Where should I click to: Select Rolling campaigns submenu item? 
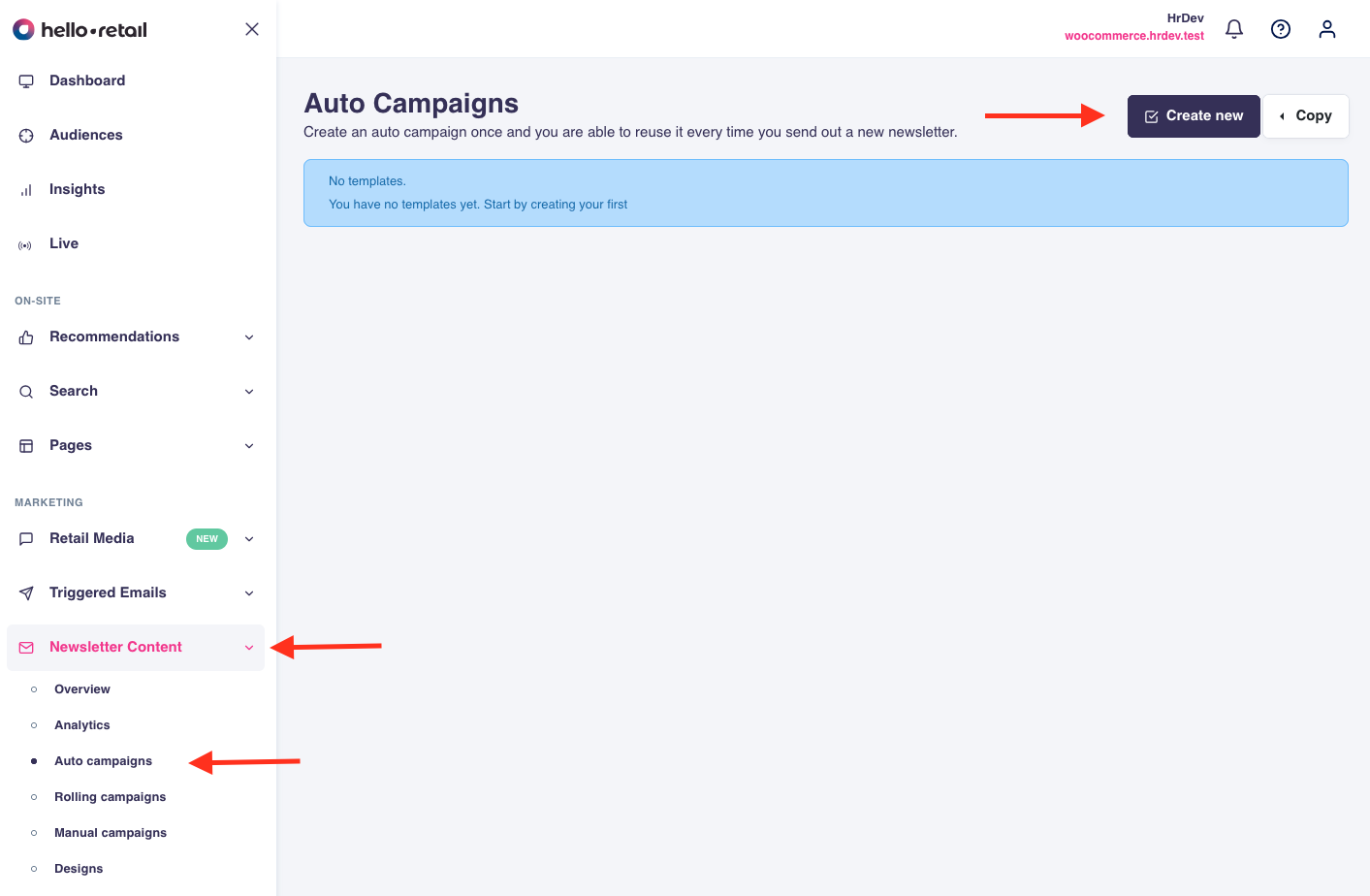coord(110,797)
